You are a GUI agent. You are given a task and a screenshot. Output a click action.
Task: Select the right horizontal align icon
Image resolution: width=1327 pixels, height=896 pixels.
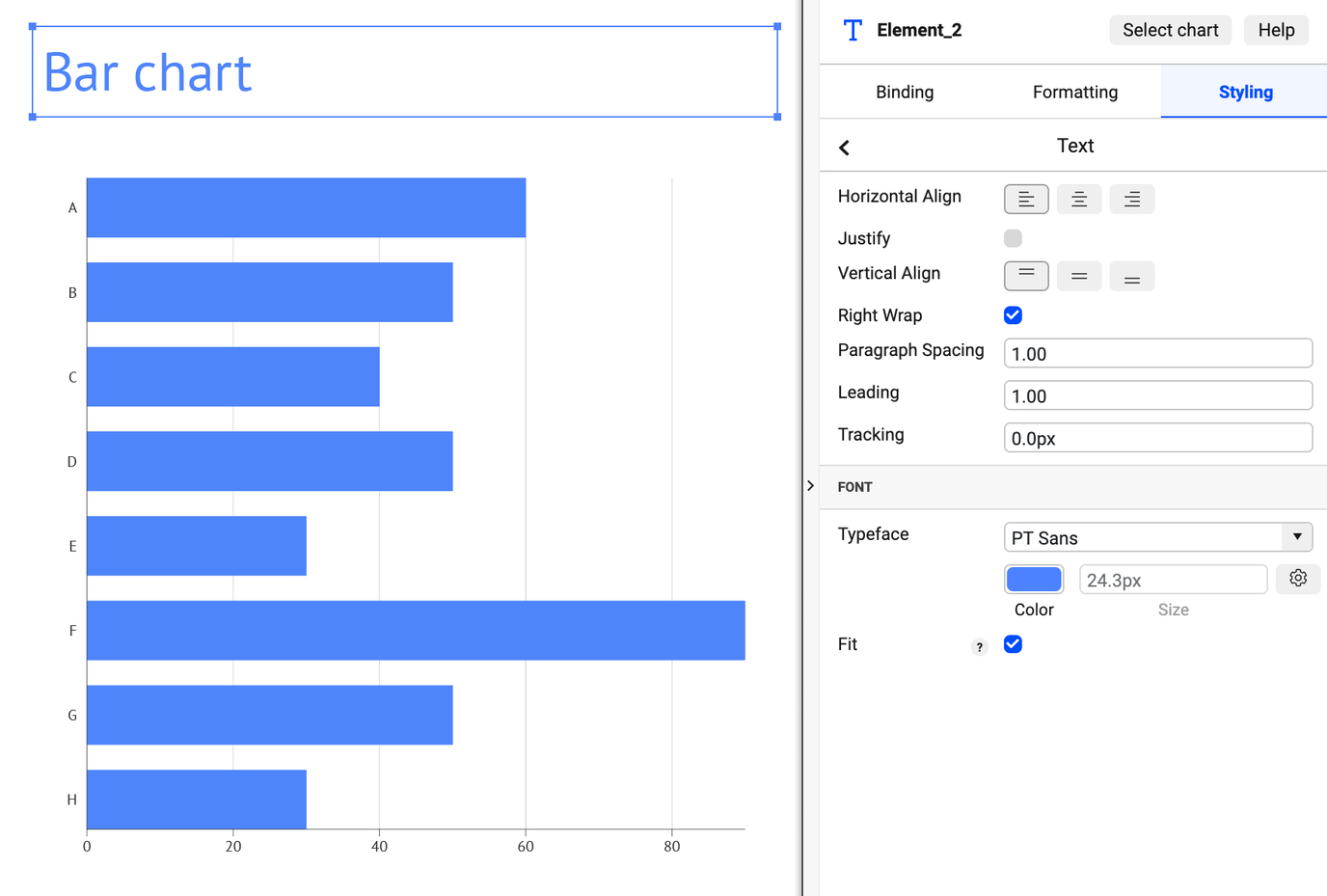(x=1131, y=199)
